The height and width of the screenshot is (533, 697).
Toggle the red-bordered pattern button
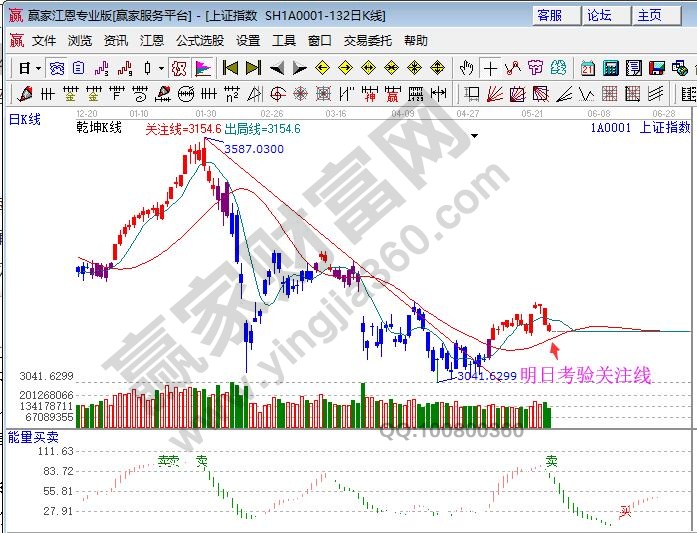point(178,68)
